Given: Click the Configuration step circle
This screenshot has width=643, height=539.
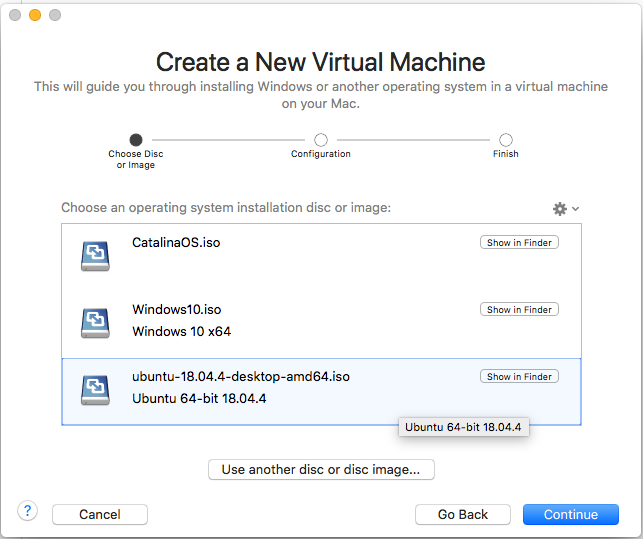Looking at the screenshot, I should [x=321, y=140].
